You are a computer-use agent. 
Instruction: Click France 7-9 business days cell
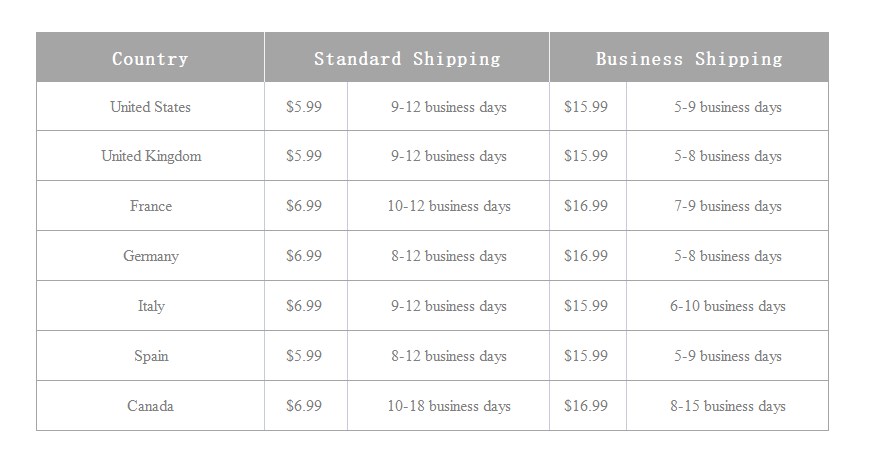pyautogui.click(x=728, y=206)
